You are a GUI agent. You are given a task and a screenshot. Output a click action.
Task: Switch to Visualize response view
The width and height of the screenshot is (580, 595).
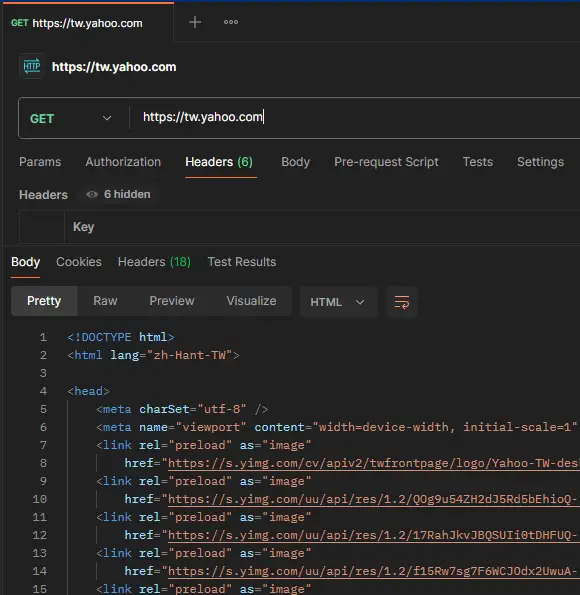[x=251, y=301]
